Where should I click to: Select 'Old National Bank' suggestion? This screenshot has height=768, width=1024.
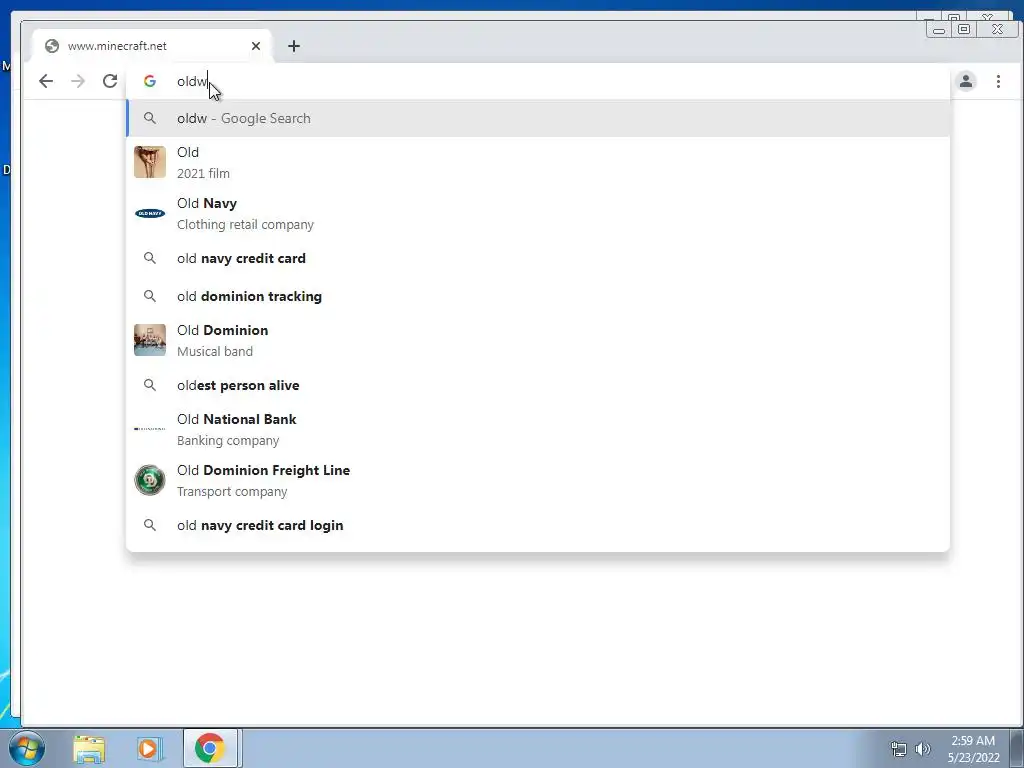coord(538,429)
